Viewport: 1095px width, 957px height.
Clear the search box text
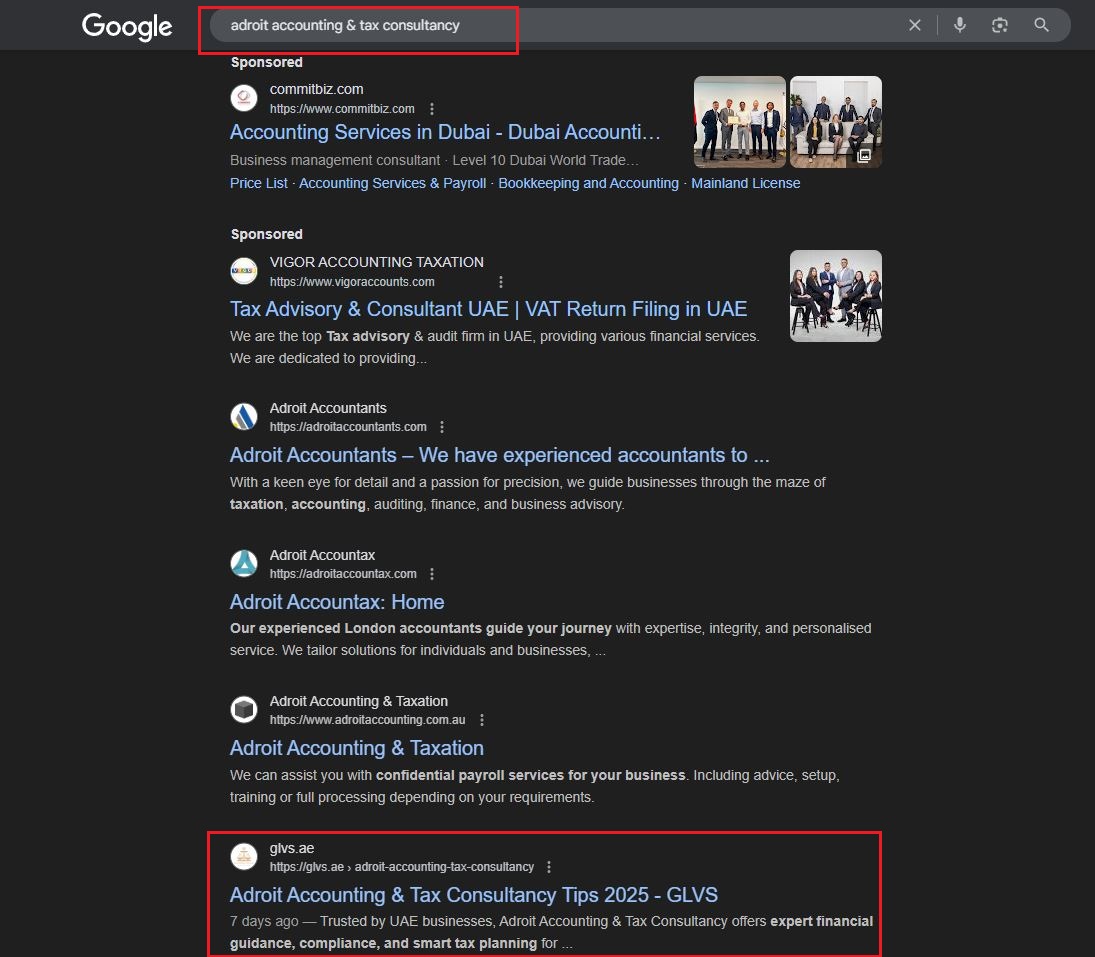914,25
